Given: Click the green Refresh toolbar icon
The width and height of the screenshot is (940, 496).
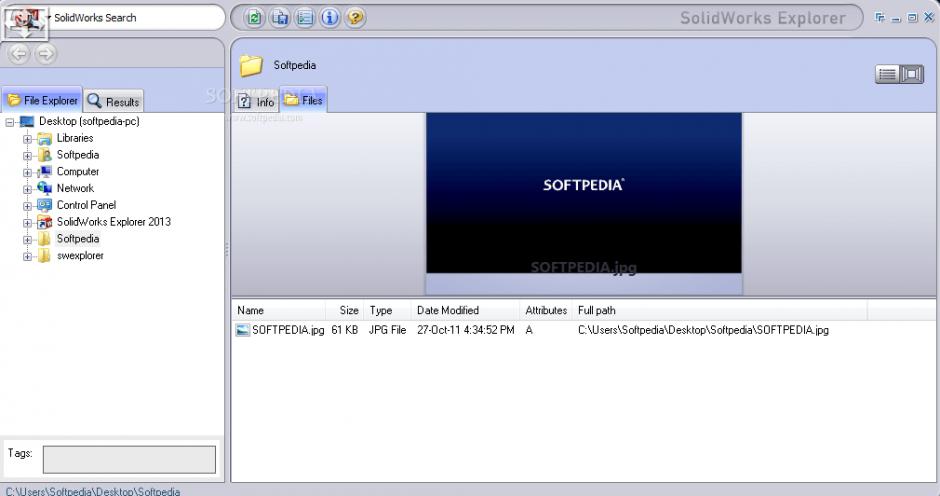Looking at the screenshot, I should tap(255, 17).
